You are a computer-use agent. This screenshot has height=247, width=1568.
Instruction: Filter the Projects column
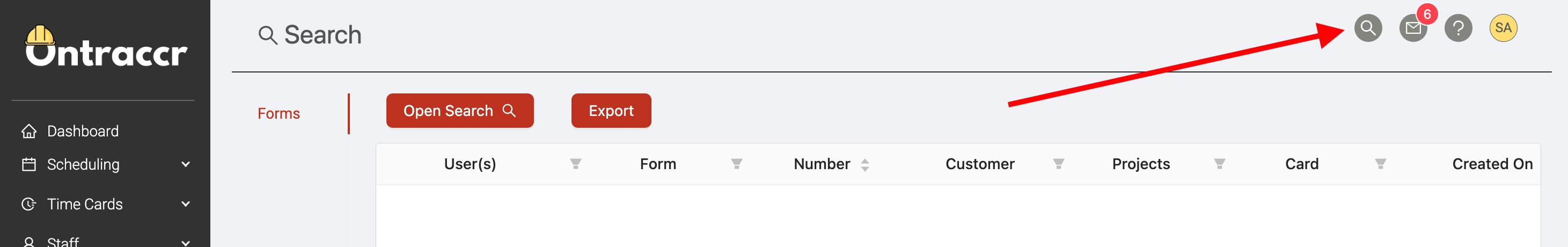tap(1219, 164)
